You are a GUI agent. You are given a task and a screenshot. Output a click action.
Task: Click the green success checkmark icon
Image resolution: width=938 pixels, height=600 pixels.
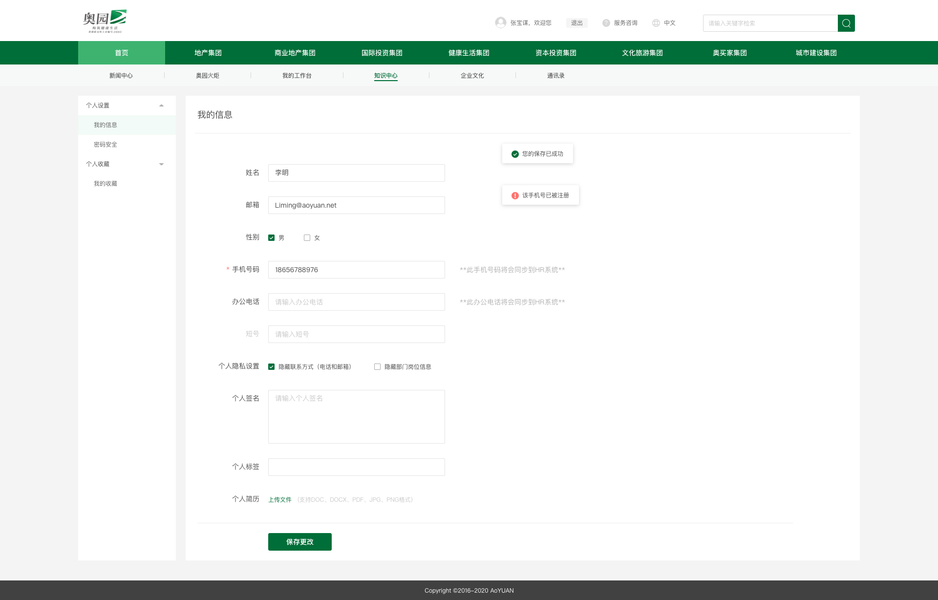click(514, 154)
